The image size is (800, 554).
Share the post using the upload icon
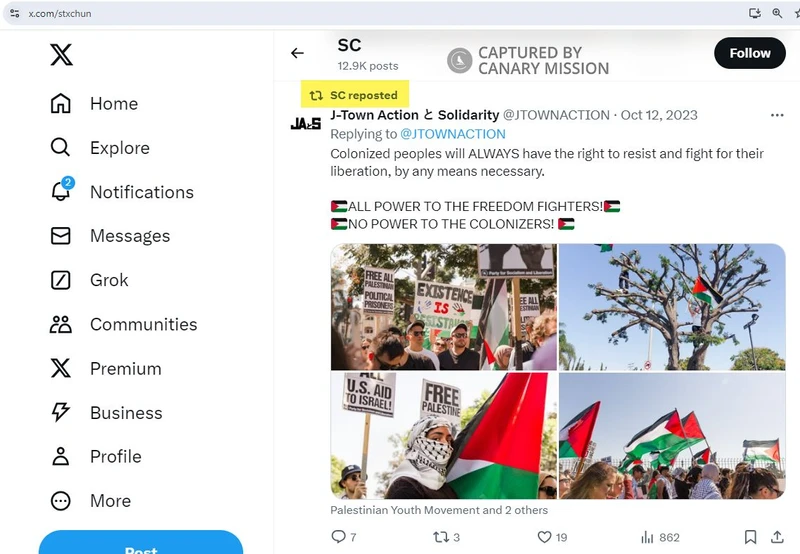tap(777, 537)
